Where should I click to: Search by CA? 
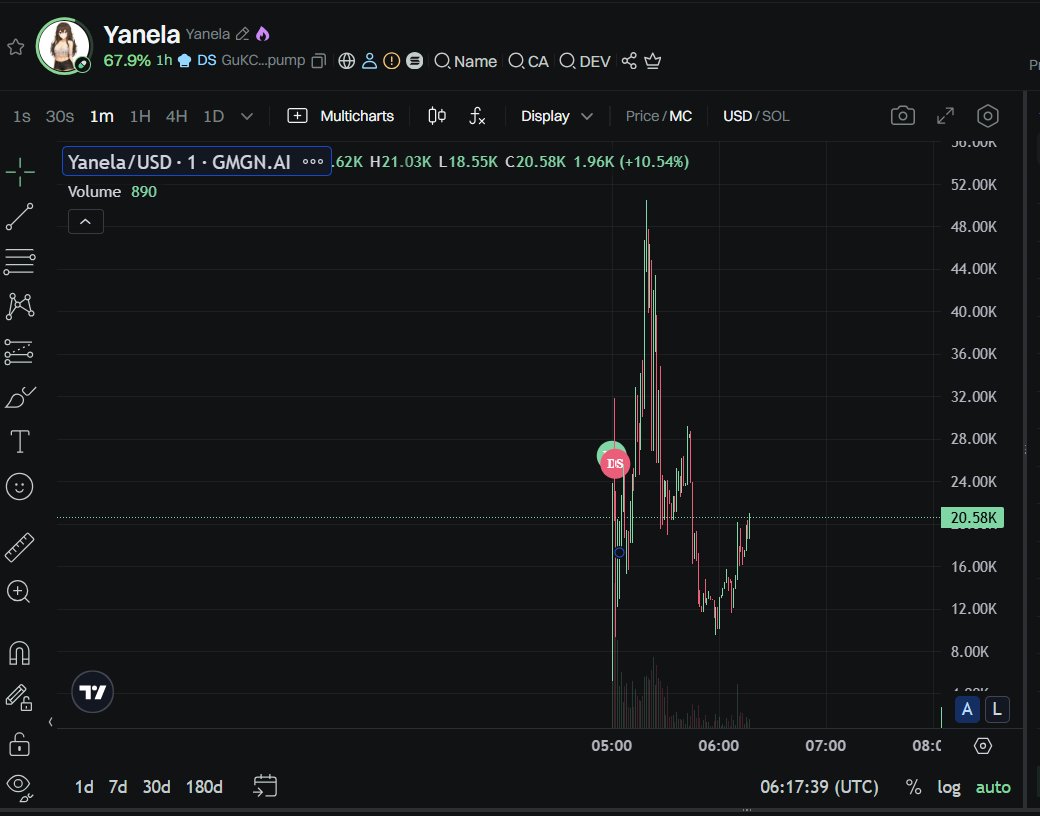click(x=529, y=61)
